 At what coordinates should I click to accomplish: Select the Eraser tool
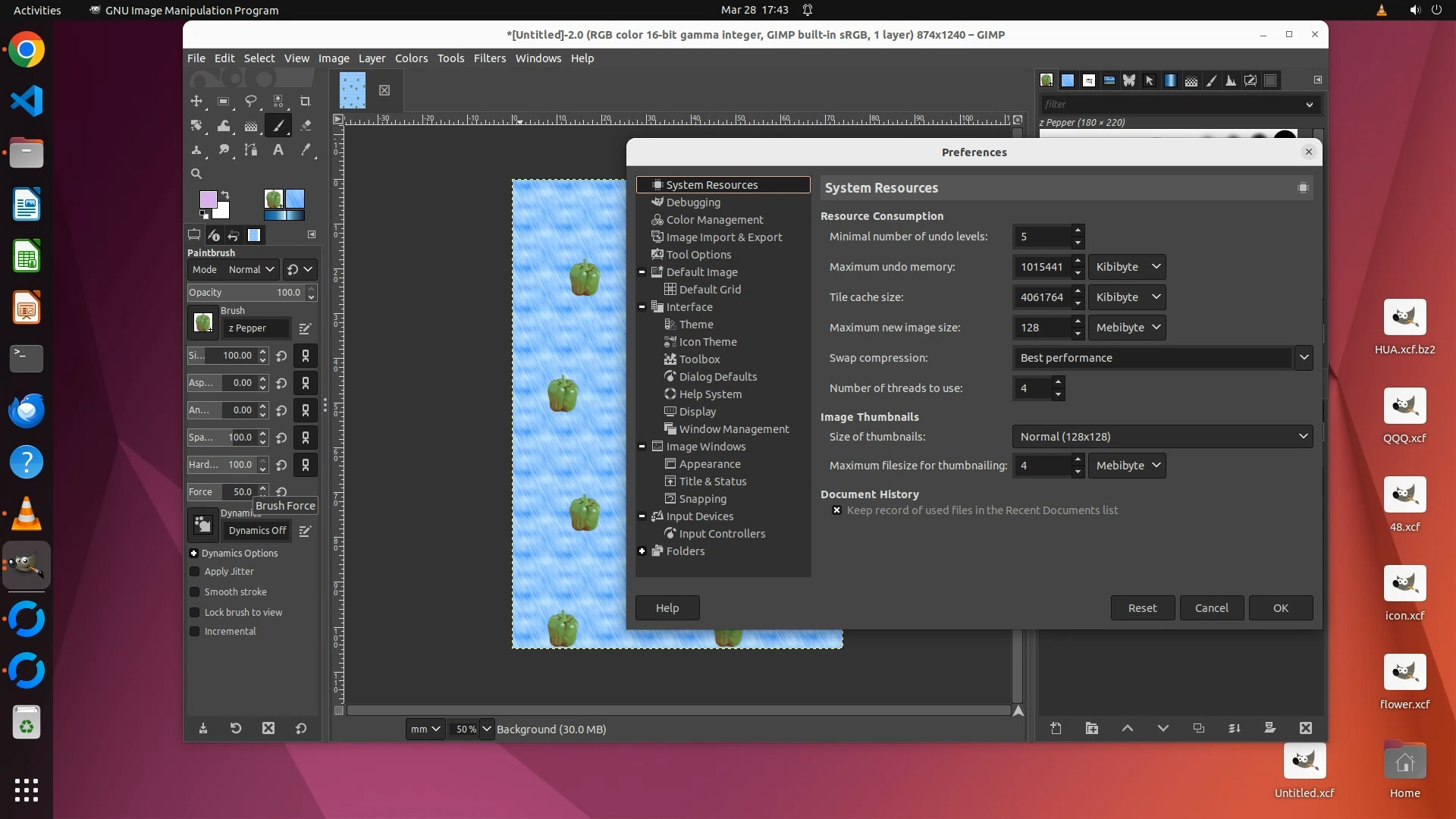tap(306, 126)
